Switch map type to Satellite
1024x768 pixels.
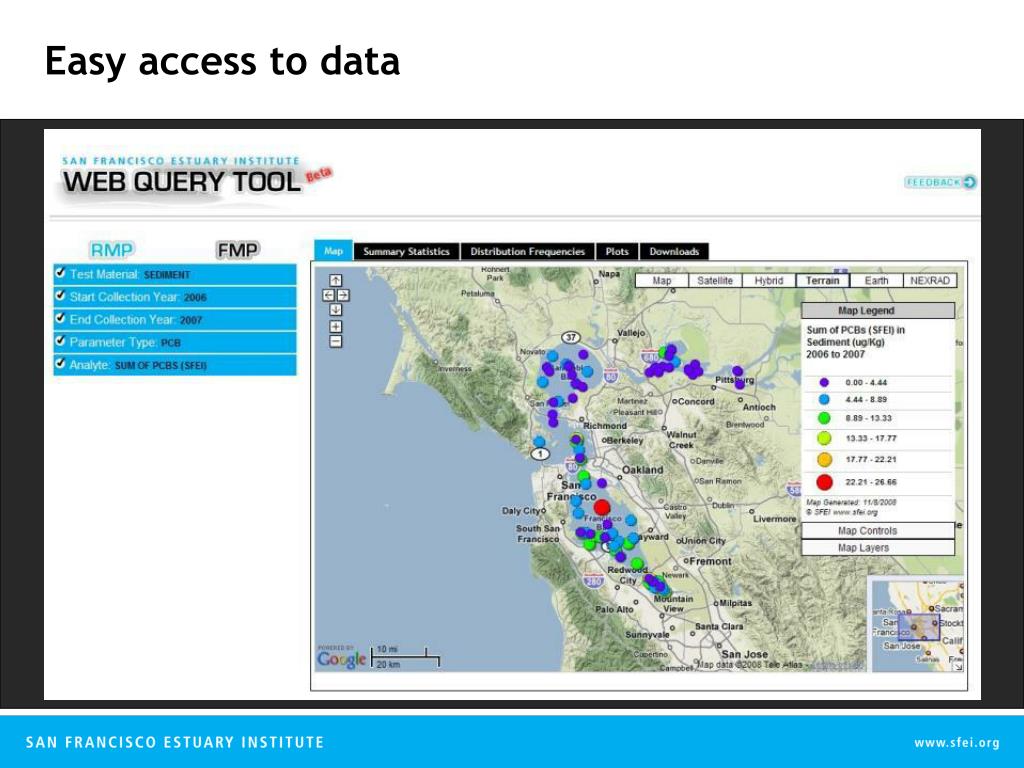[x=715, y=281]
